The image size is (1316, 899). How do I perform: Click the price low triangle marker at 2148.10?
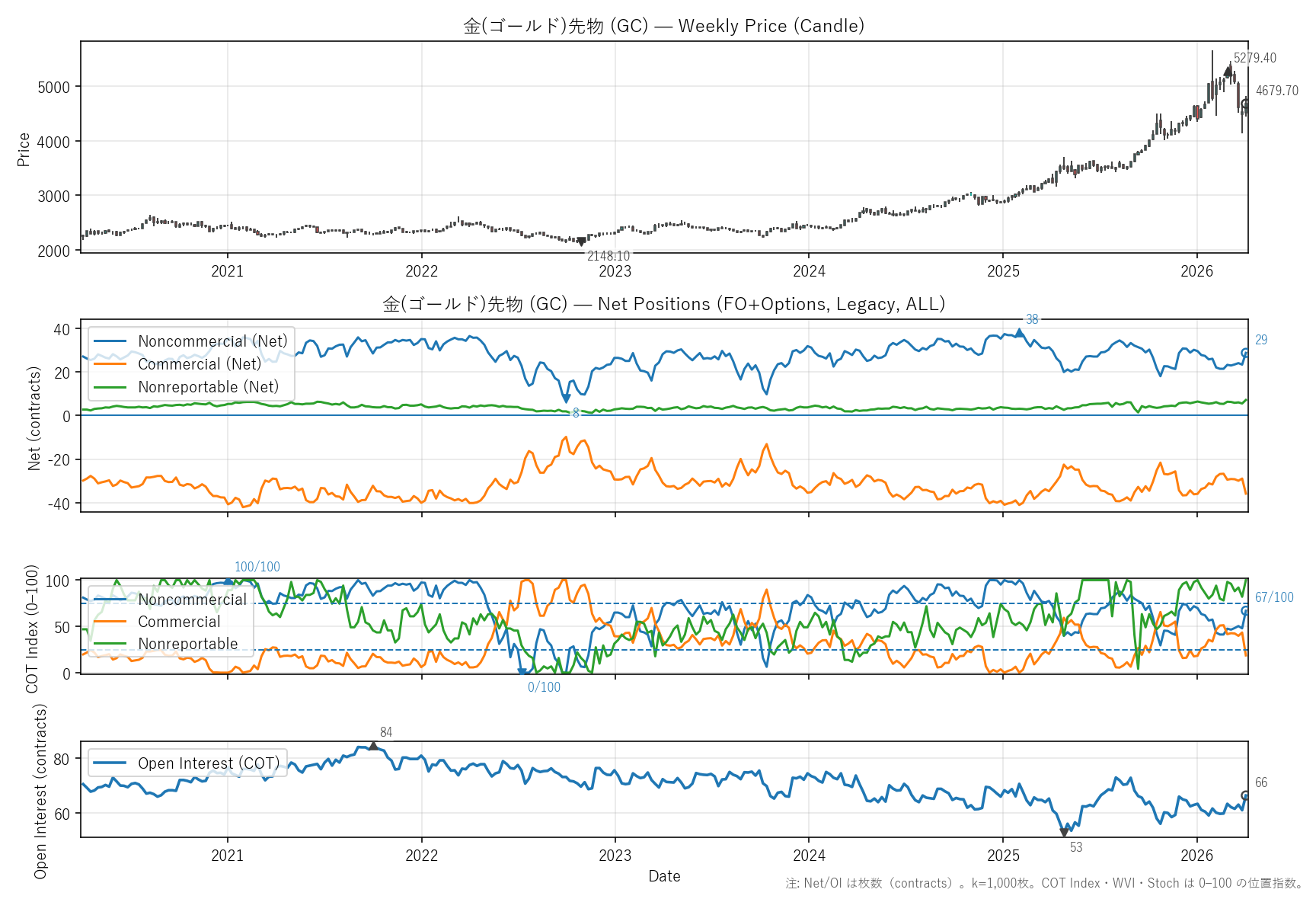click(x=582, y=242)
